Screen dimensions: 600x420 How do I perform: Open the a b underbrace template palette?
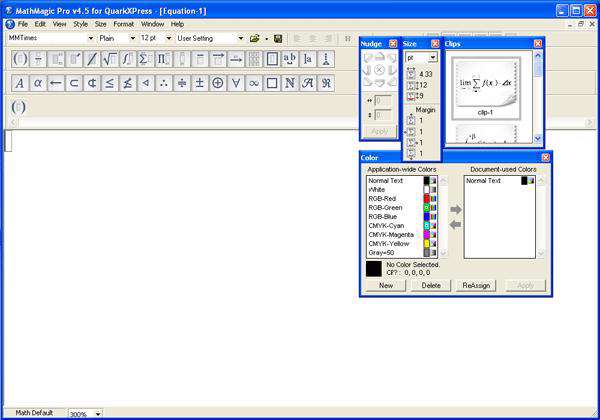click(290, 59)
